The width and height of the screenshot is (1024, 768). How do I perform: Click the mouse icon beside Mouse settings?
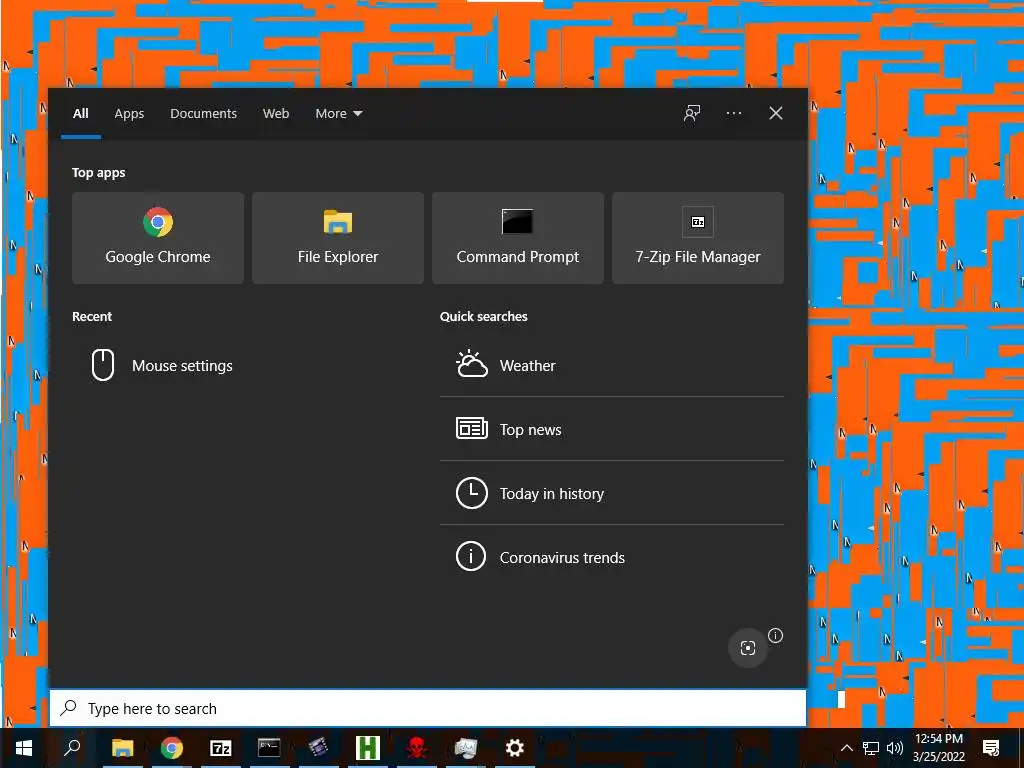pyautogui.click(x=103, y=365)
